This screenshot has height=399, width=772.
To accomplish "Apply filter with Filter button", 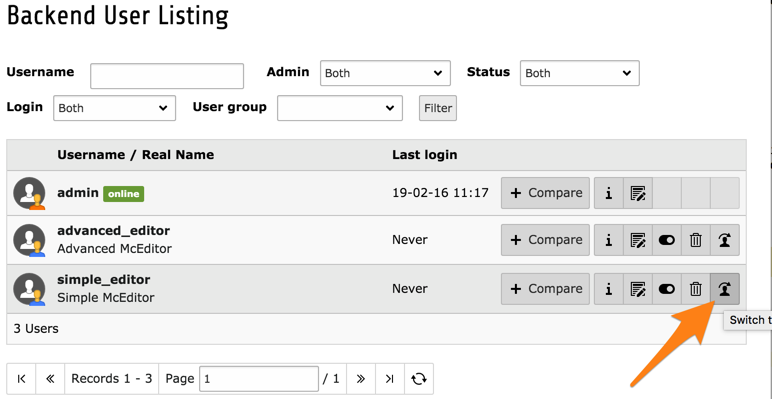I will pyautogui.click(x=438, y=108).
